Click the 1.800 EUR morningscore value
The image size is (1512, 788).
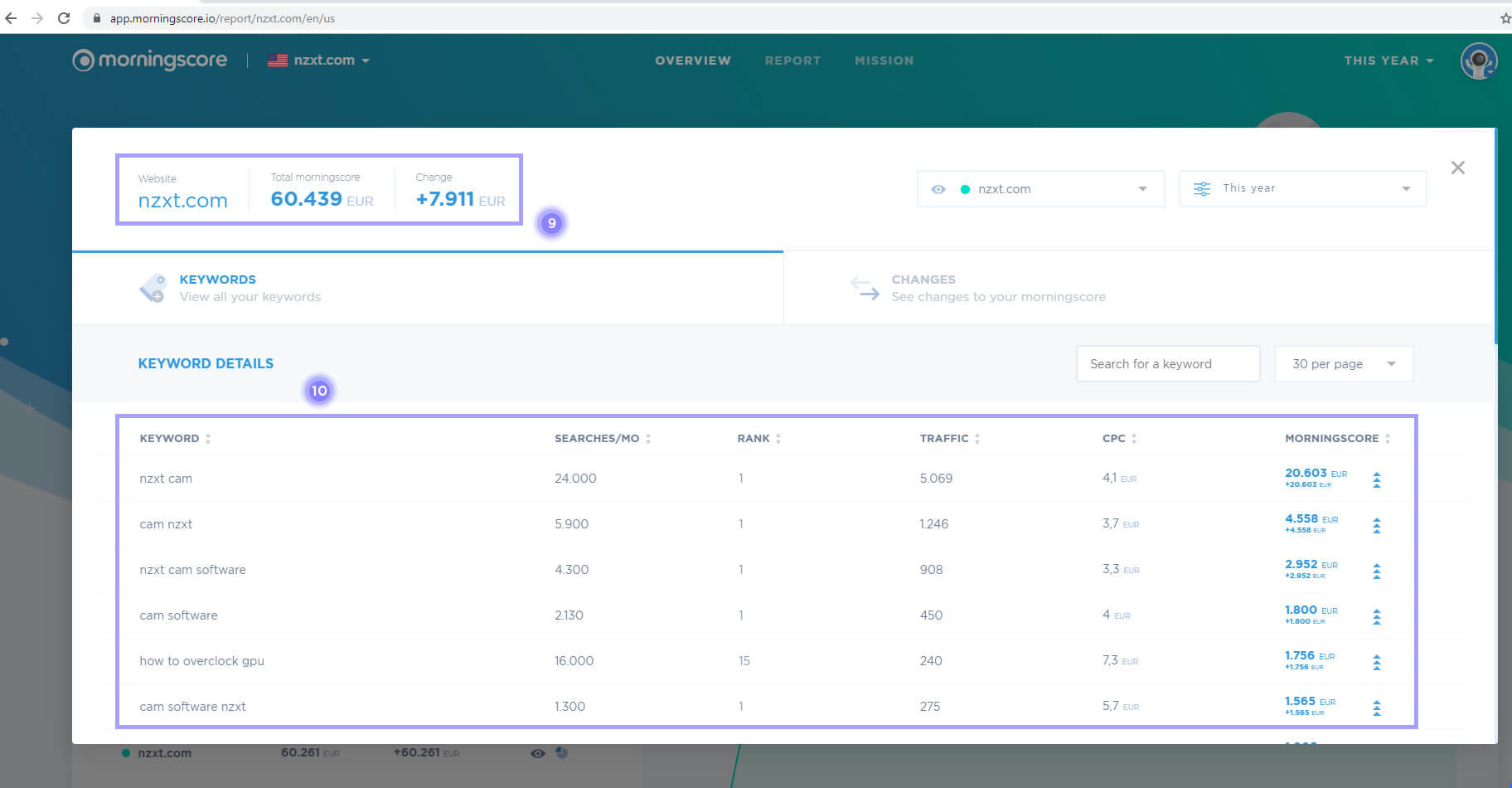1311,610
